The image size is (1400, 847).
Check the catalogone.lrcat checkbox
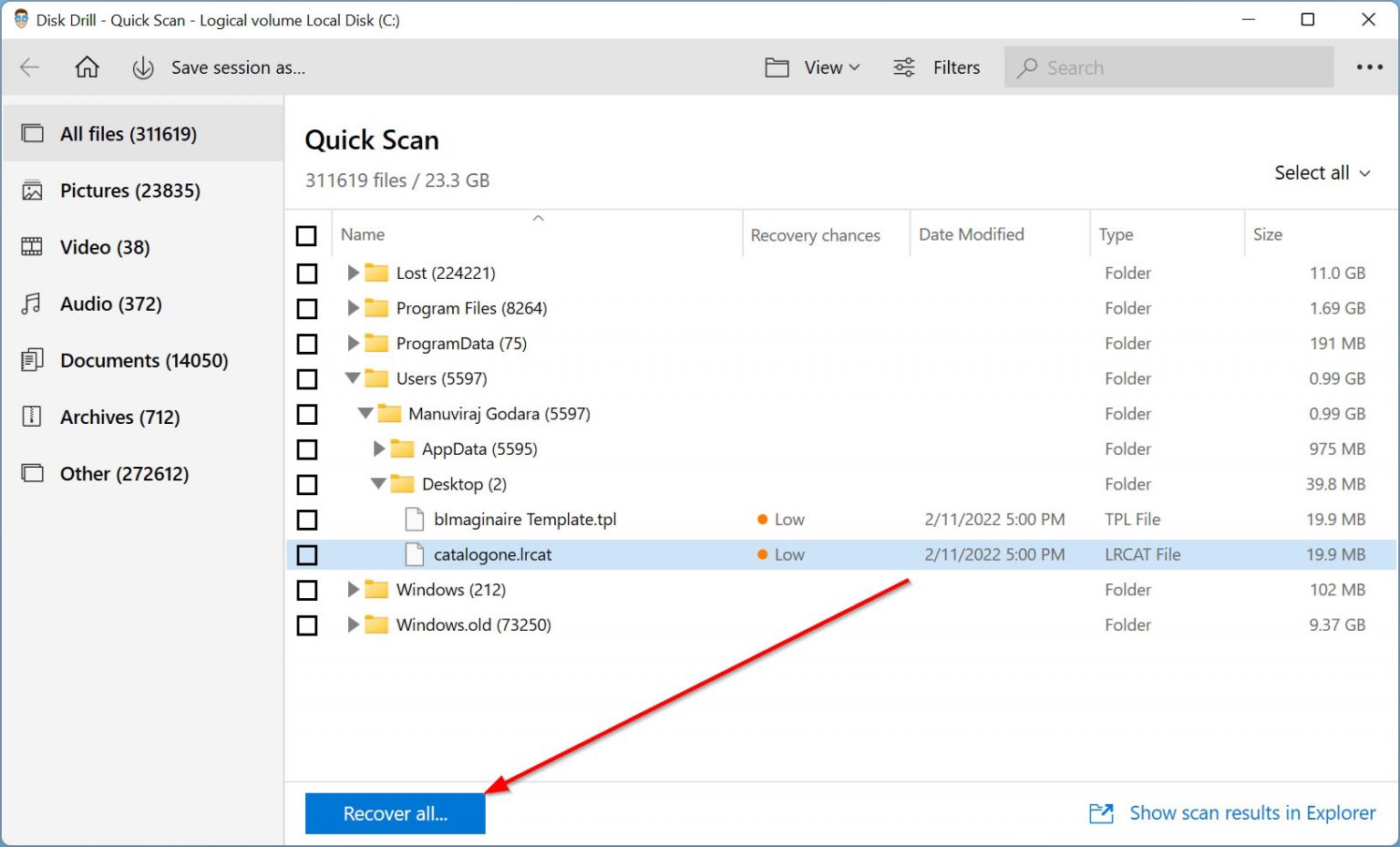(307, 555)
